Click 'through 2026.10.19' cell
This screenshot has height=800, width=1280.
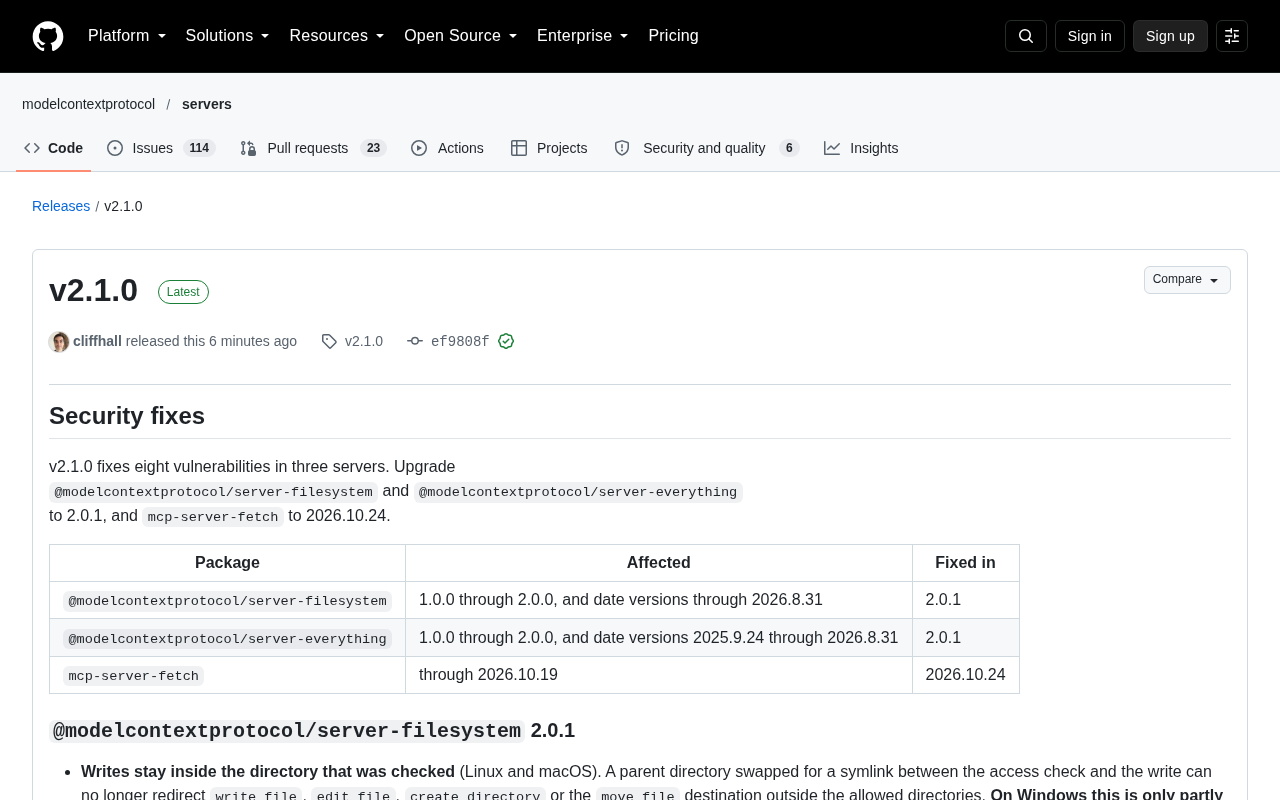click(659, 675)
